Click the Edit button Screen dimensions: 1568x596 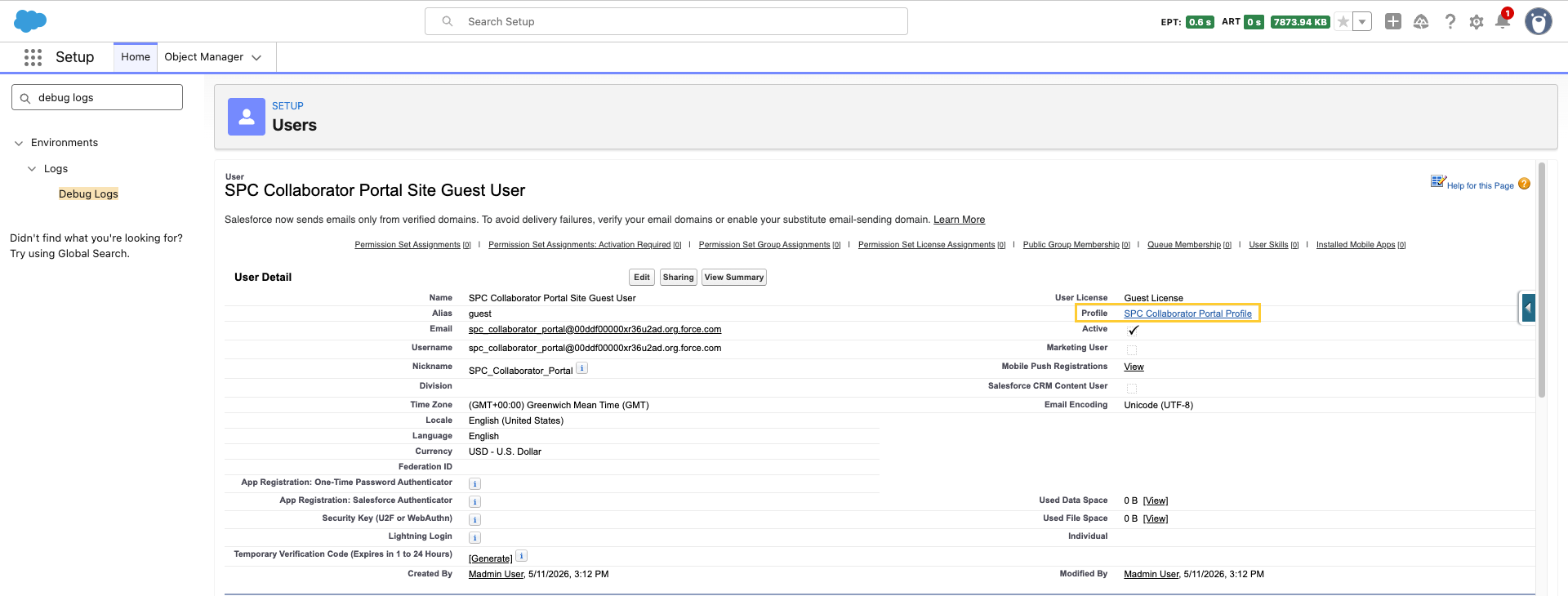click(x=642, y=278)
